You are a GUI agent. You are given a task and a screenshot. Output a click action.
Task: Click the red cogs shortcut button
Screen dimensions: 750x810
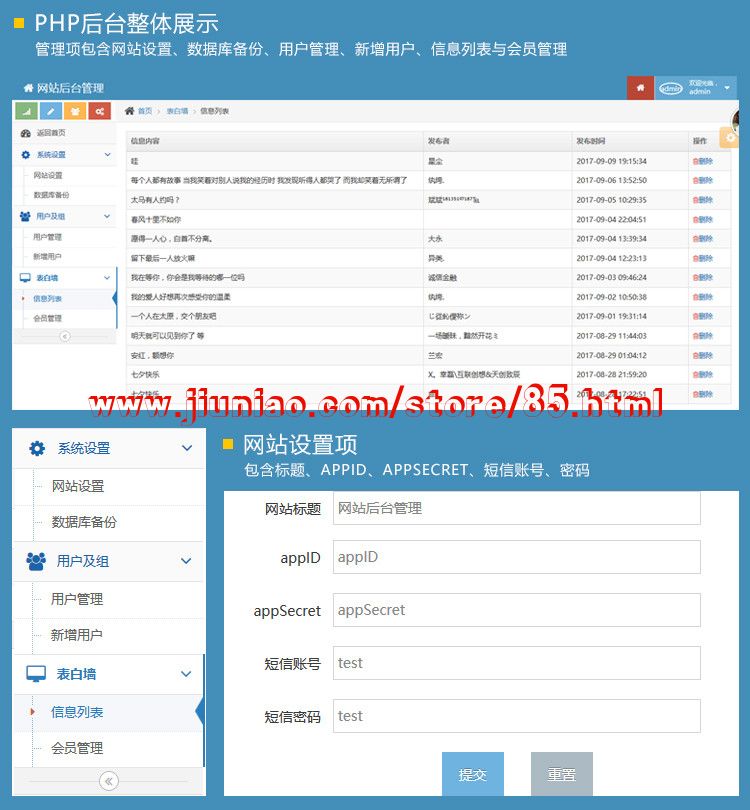[99, 111]
